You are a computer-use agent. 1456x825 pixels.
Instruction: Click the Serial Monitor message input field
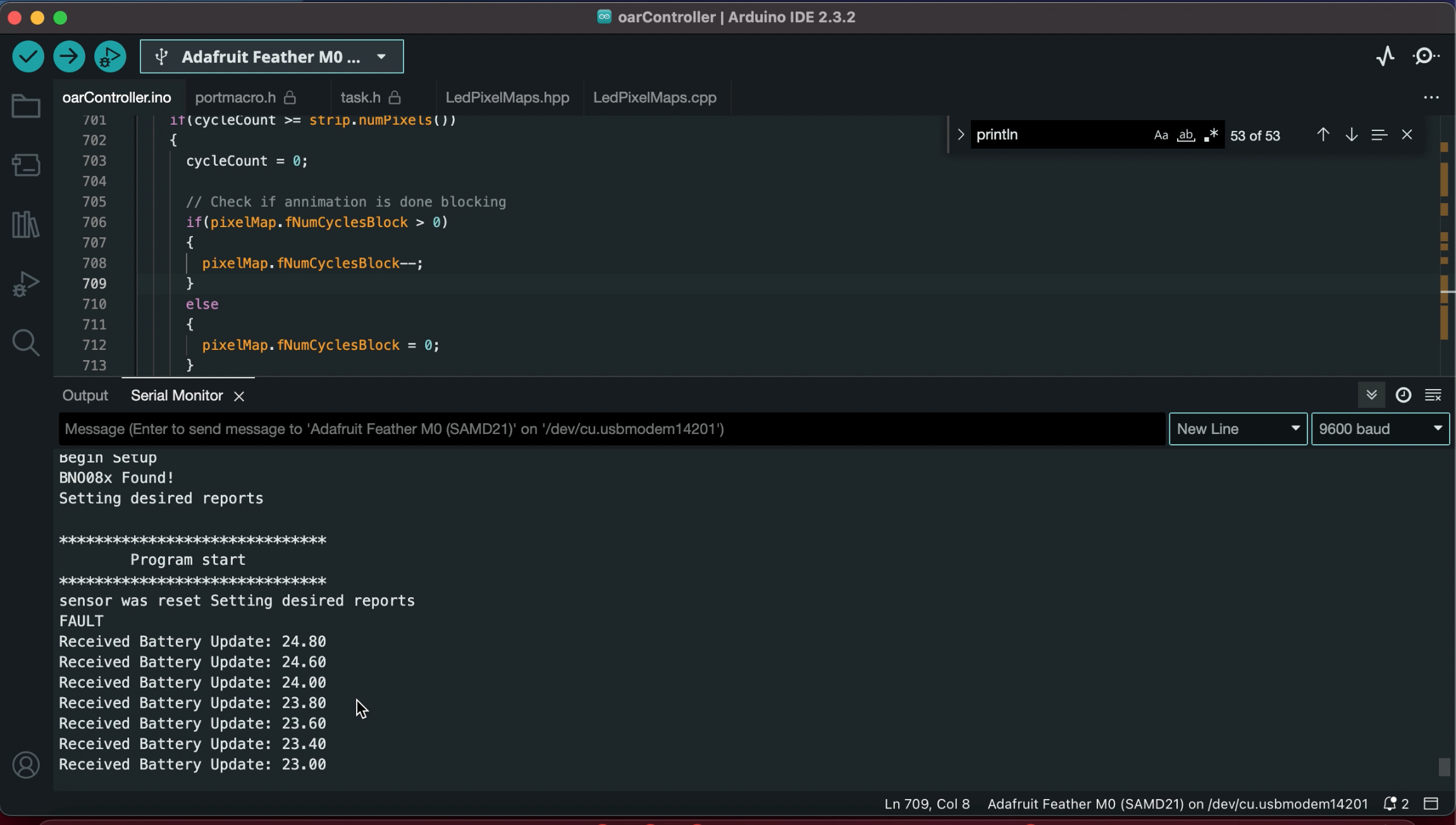point(612,429)
